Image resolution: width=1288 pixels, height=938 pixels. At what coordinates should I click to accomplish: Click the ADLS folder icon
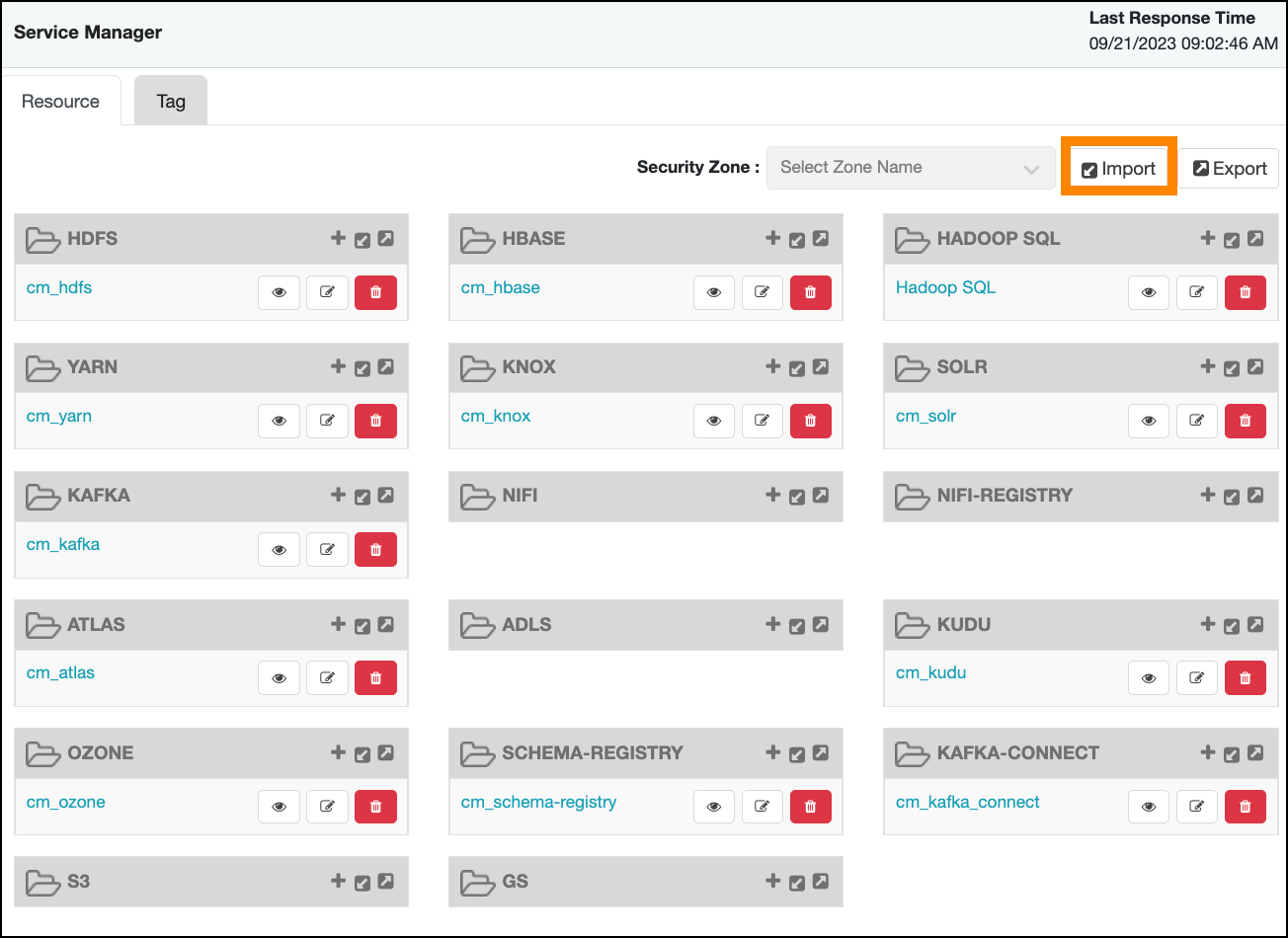click(477, 625)
